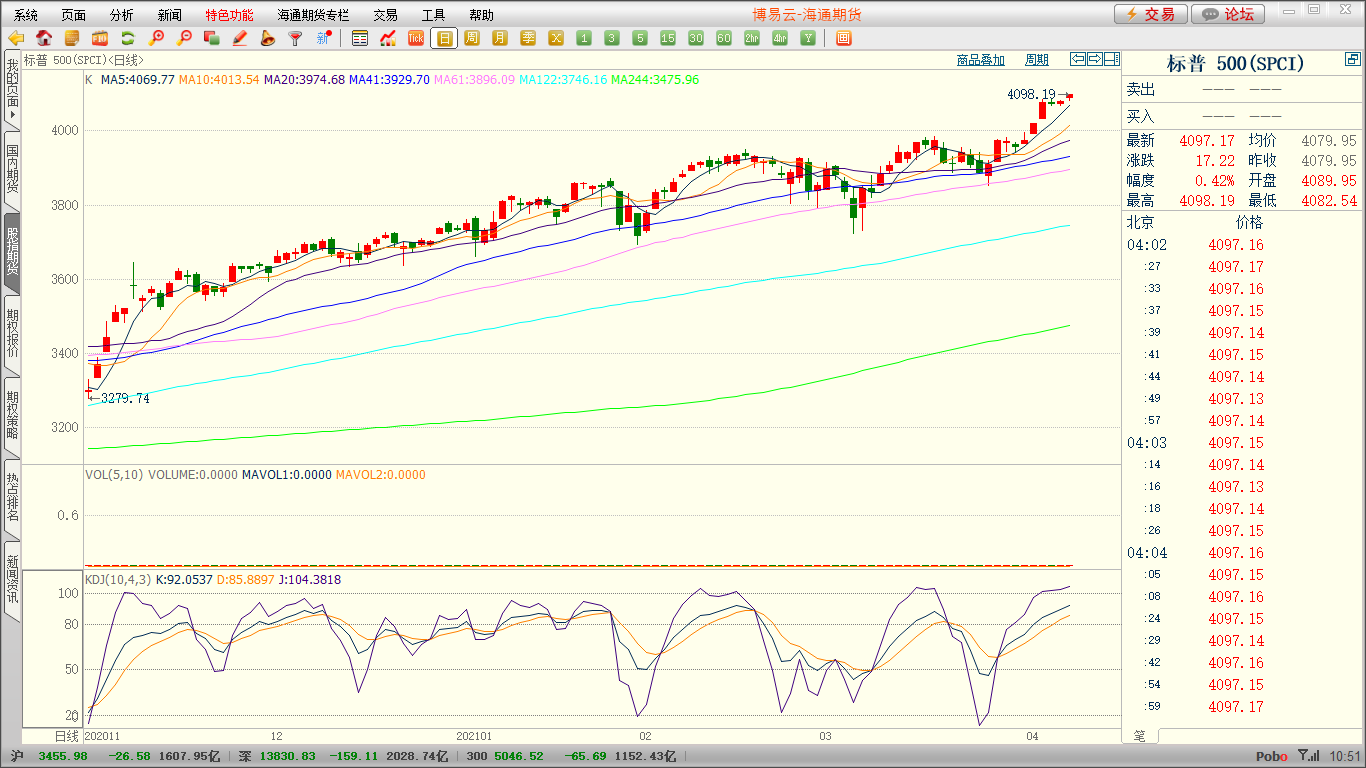Image resolution: width=1366 pixels, height=768 pixels.
Task: Open the notebook icon beside home icon
Action: tap(72, 38)
